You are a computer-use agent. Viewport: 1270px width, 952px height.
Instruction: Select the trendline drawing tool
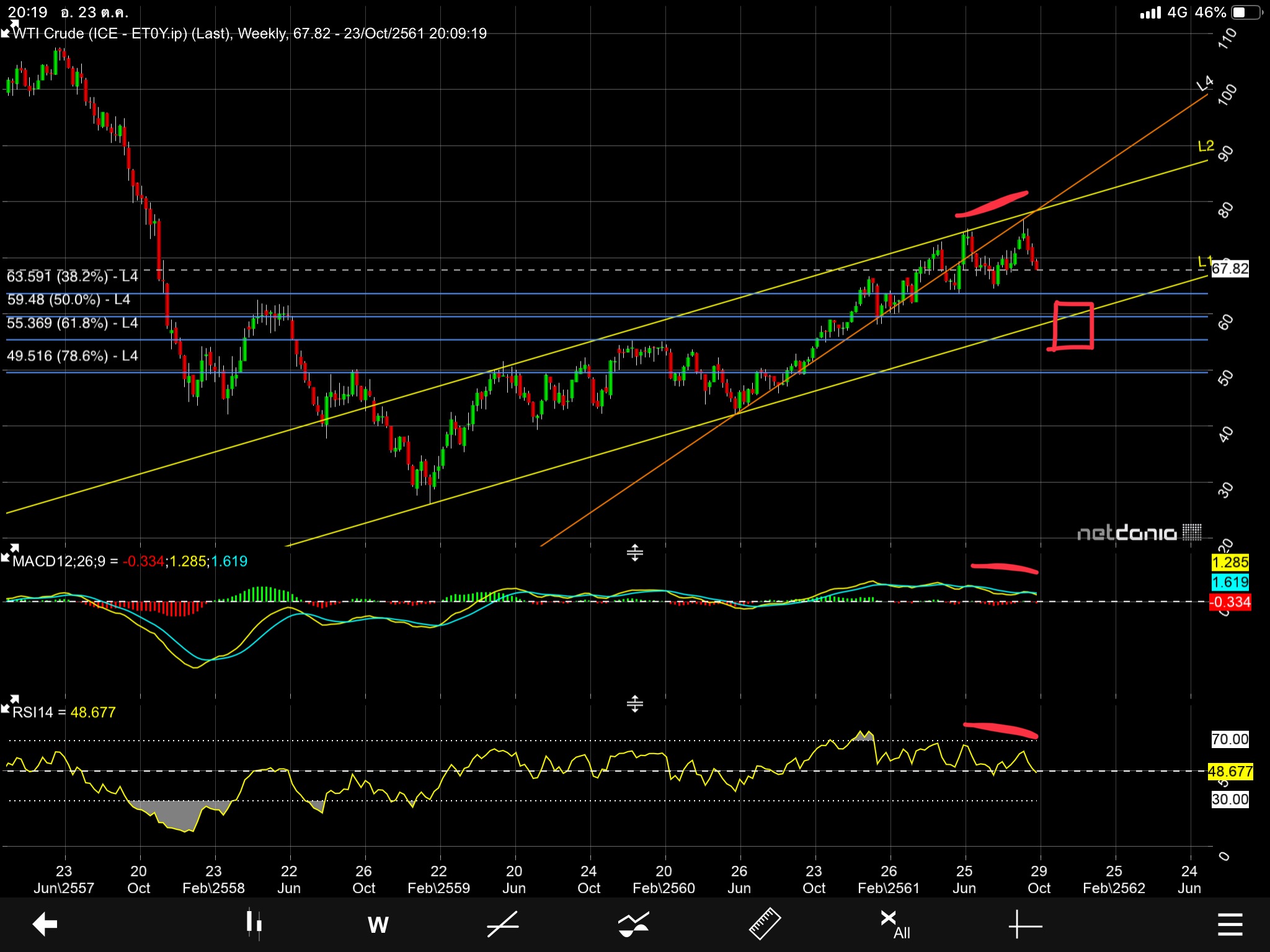point(502,924)
